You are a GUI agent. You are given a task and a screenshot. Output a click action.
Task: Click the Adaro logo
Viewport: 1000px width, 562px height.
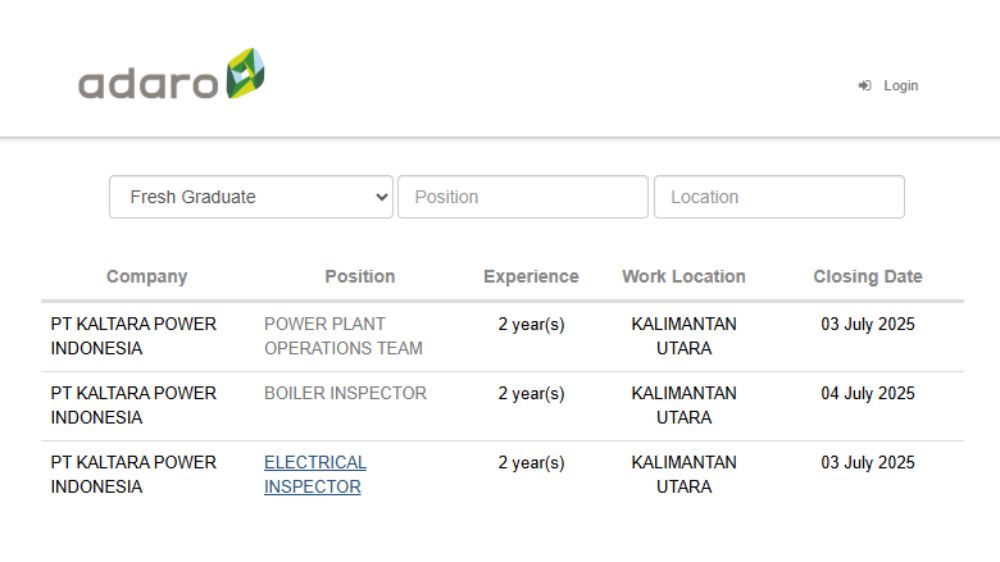(171, 76)
